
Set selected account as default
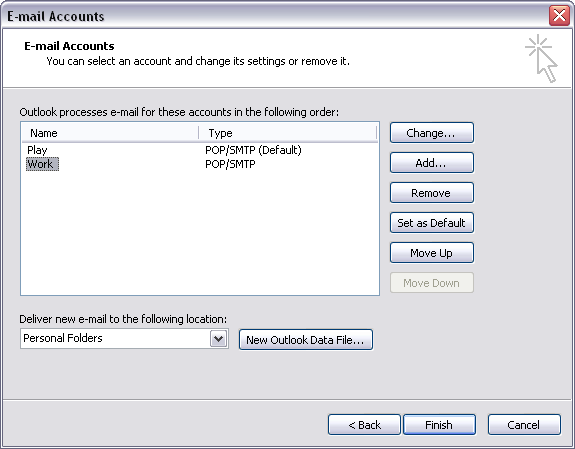432,223
